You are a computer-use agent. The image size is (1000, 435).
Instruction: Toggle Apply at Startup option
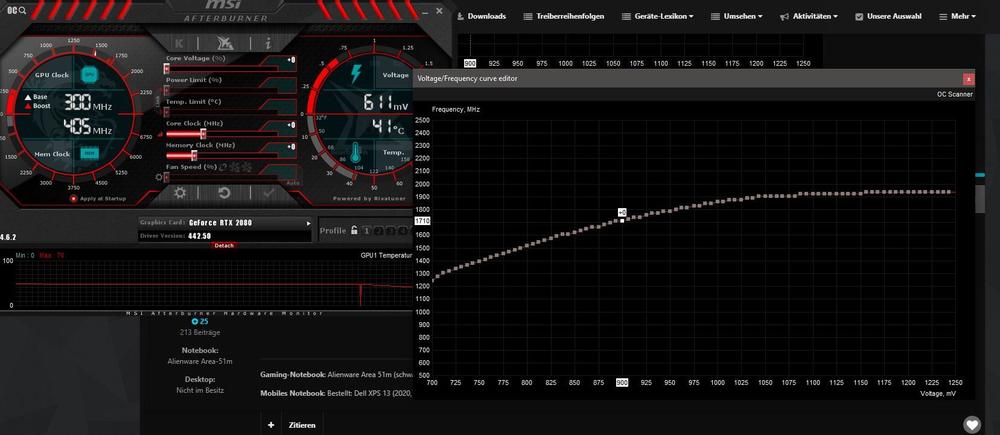73,199
